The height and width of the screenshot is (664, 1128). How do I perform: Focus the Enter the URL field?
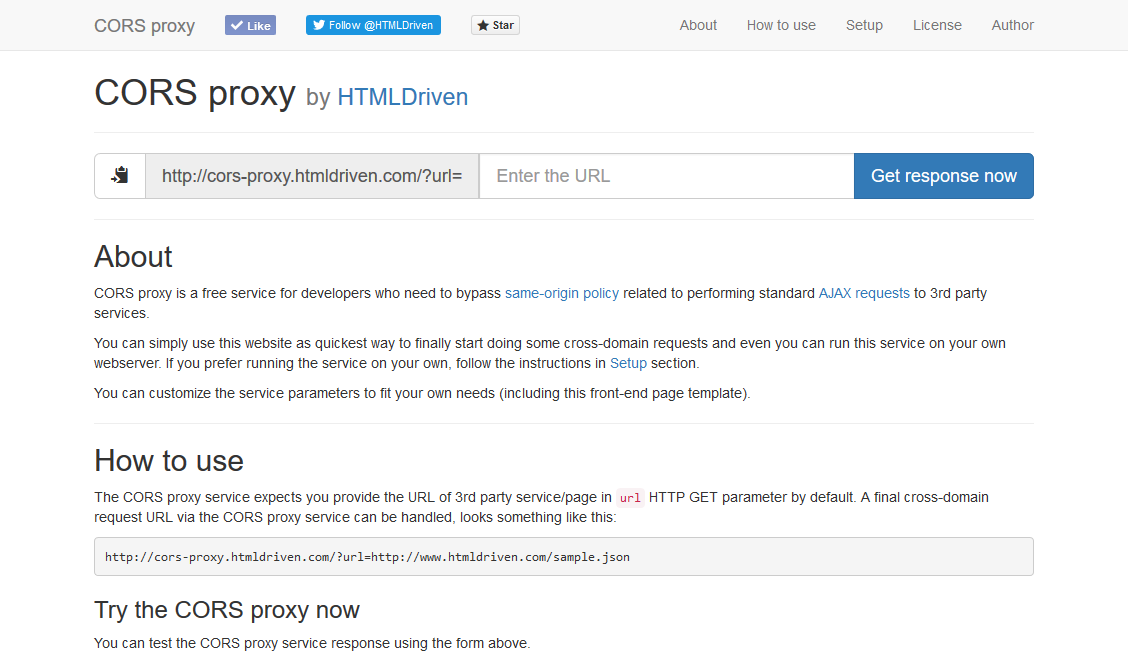click(x=667, y=176)
